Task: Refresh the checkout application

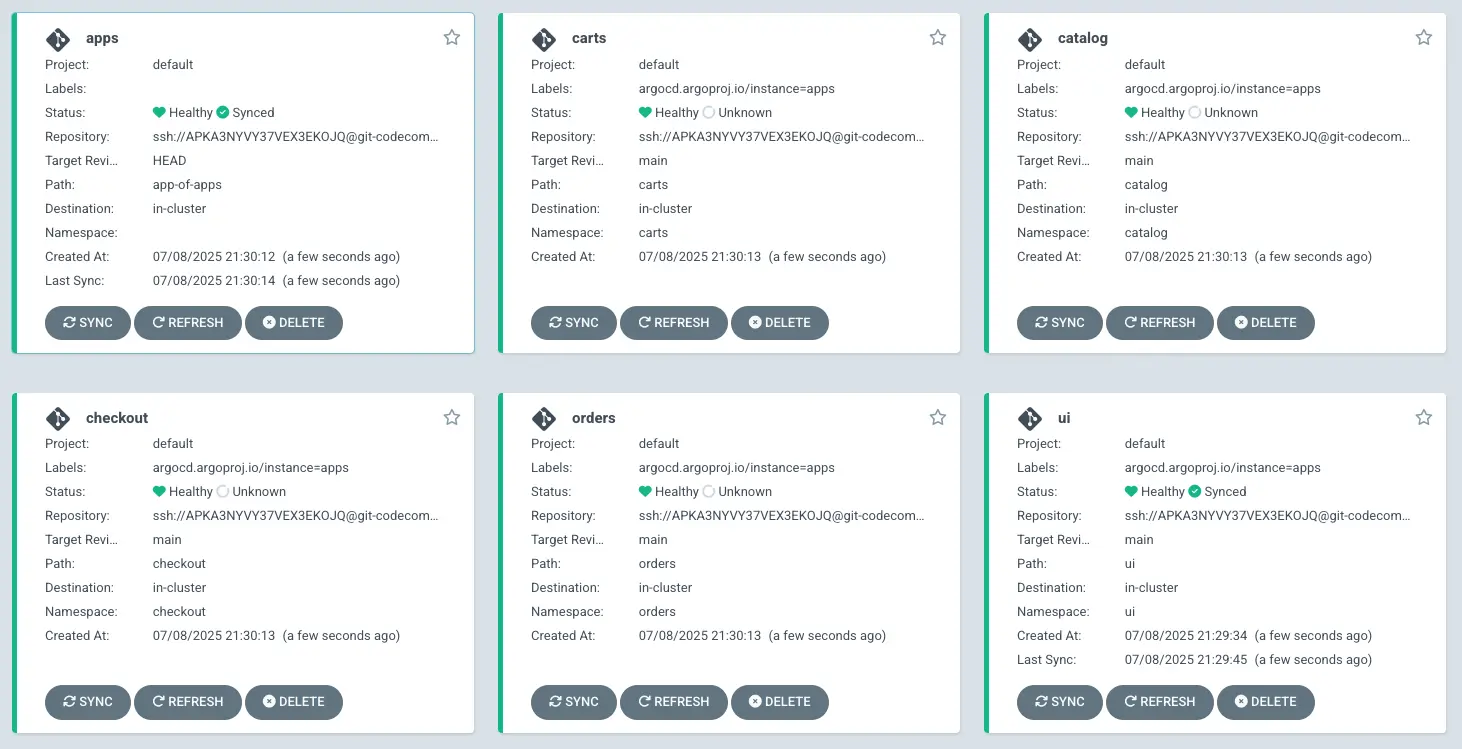Action: click(x=187, y=702)
